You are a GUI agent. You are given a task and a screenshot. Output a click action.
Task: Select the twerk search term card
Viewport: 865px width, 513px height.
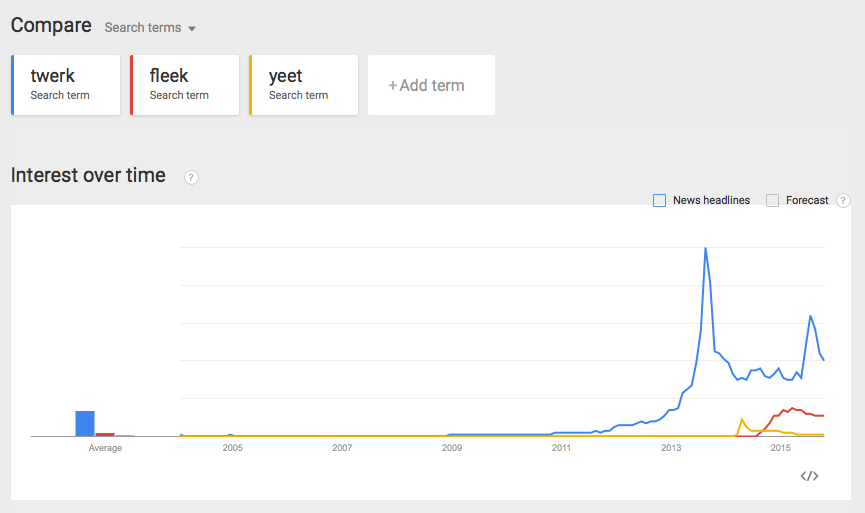tap(66, 85)
